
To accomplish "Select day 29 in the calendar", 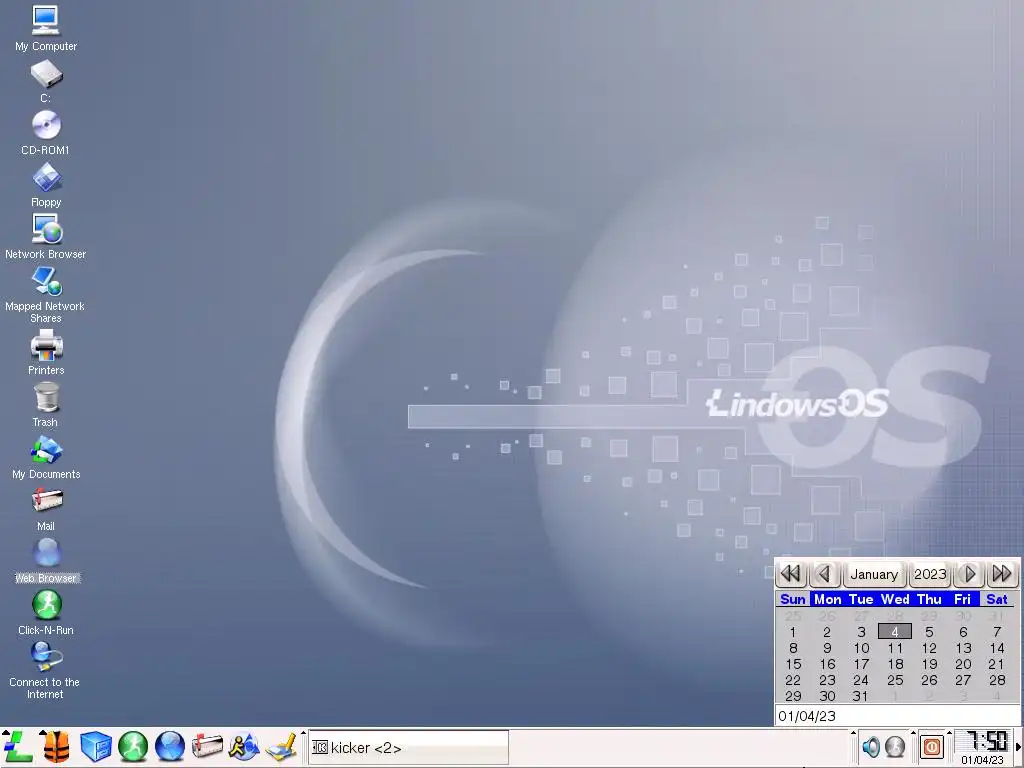I will tap(793, 696).
